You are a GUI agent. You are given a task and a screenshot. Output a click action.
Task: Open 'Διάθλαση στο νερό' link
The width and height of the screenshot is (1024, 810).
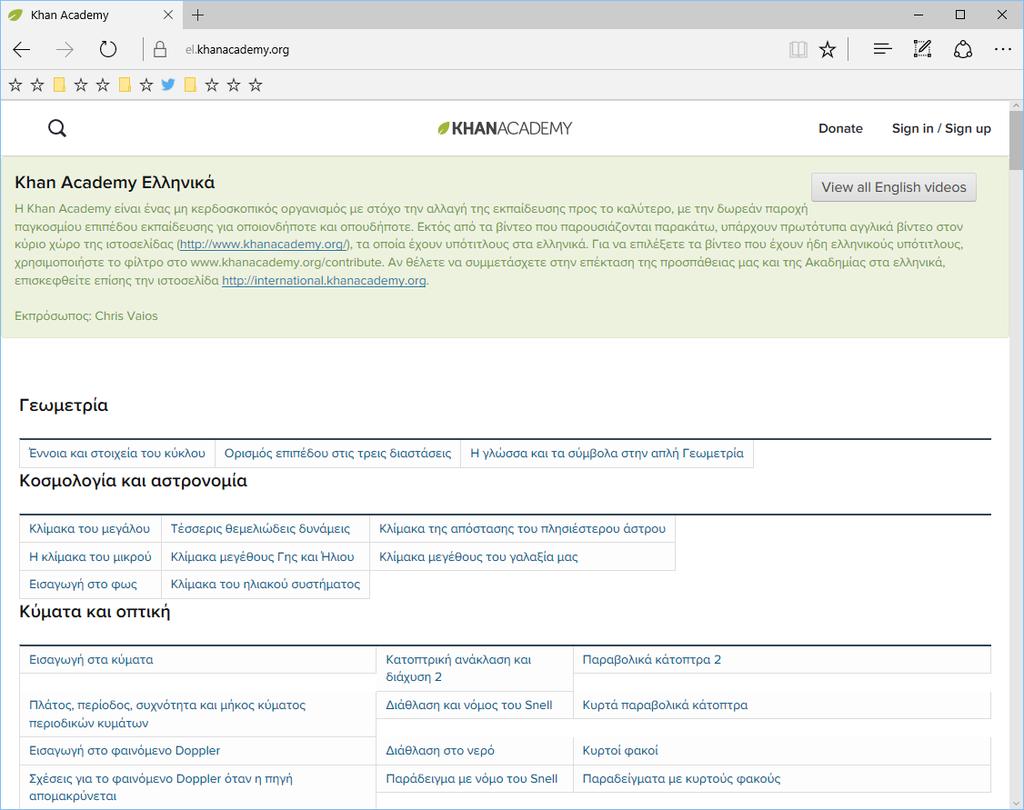click(x=440, y=751)
